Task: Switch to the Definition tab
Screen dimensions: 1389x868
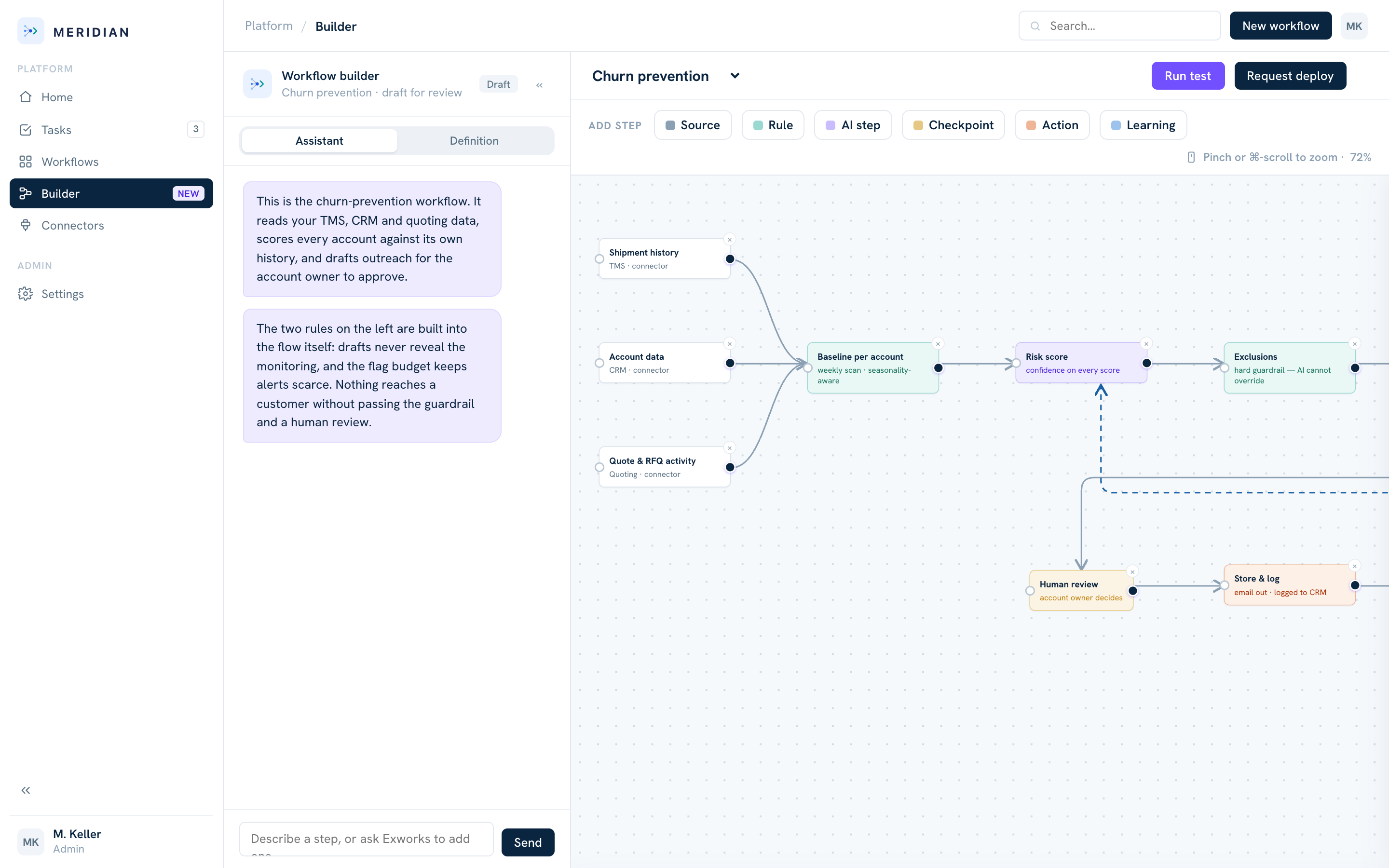Action: tap(474, 141)
